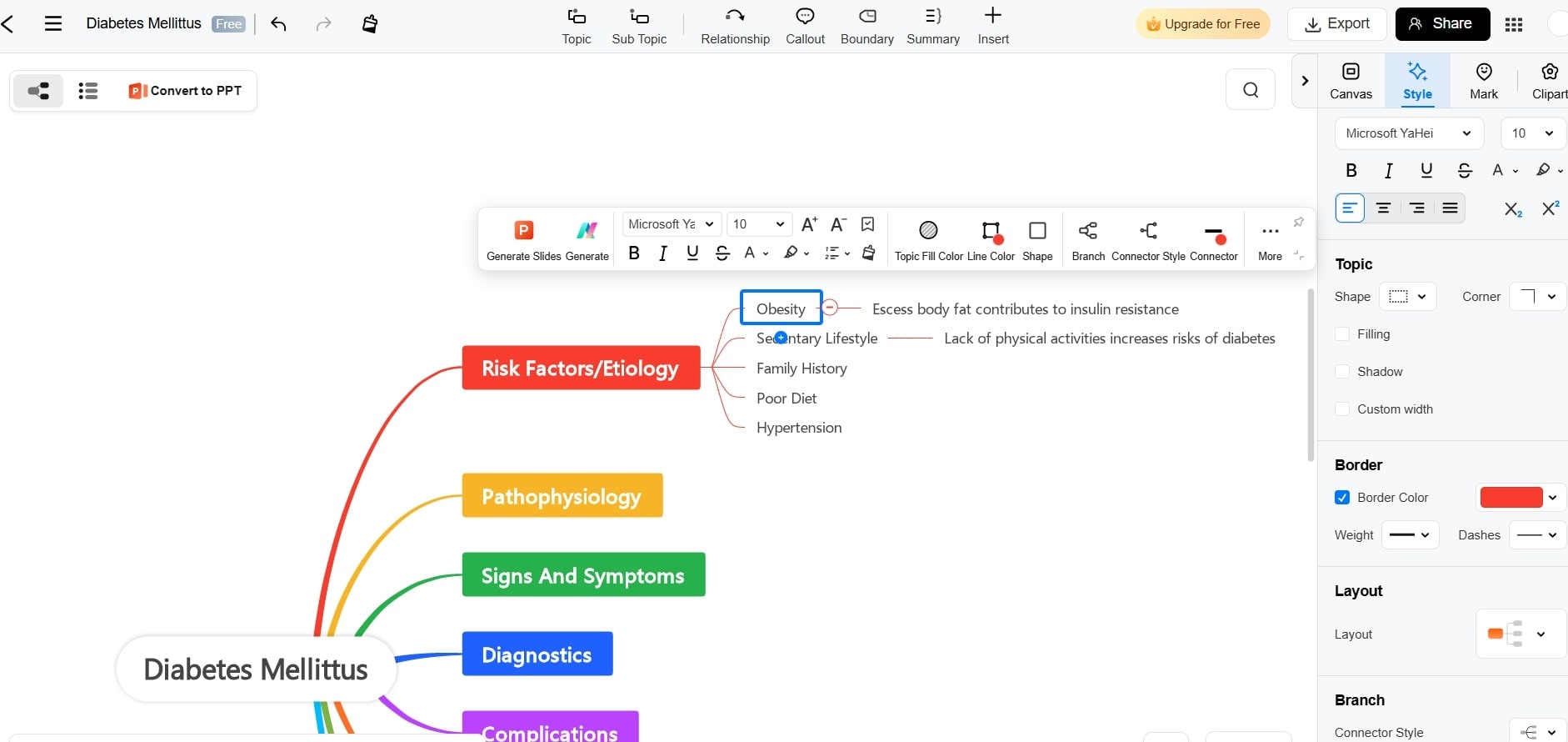Viewport: 1568px width, 742px height.
Task: Open the Corner style dropdown
Action: click(x=1538, y=297)
